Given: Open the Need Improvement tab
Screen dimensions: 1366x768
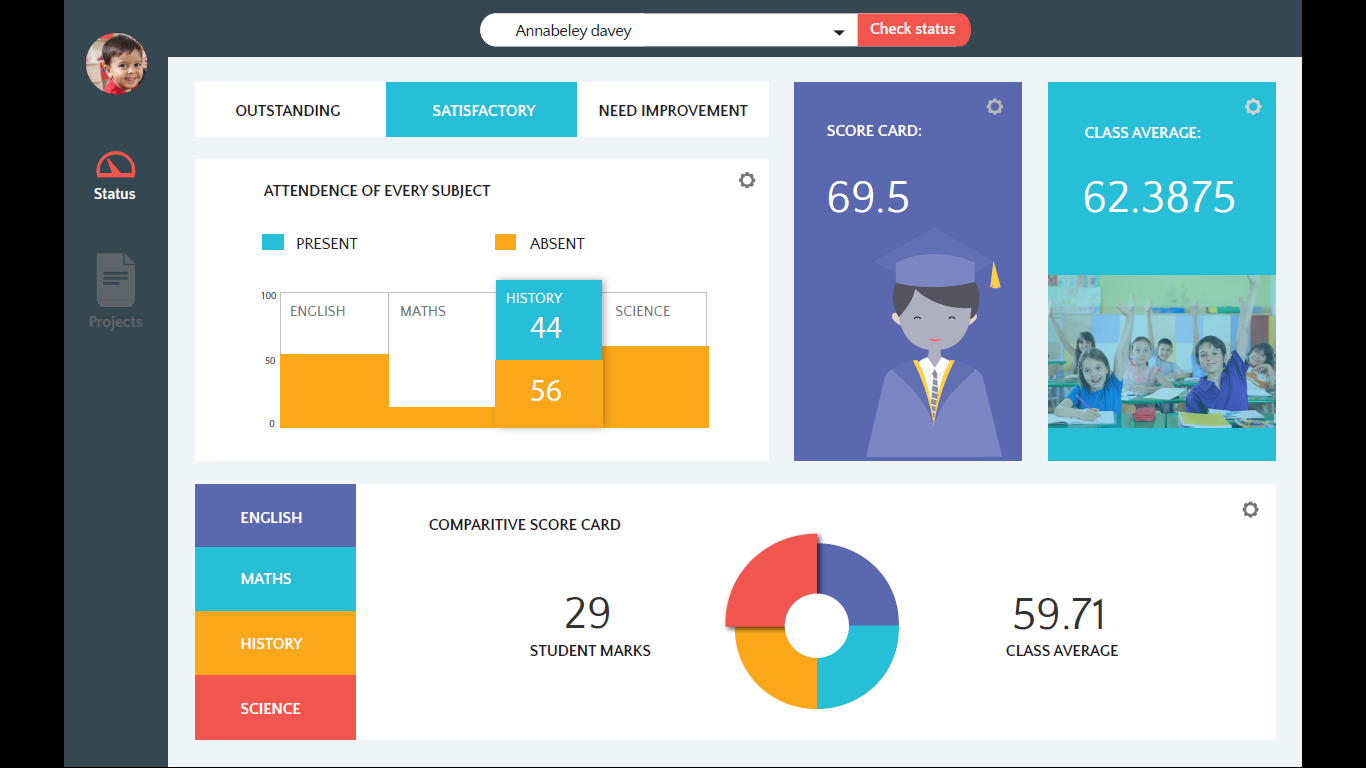Looking at the screenshot, I should coord(673,110).
